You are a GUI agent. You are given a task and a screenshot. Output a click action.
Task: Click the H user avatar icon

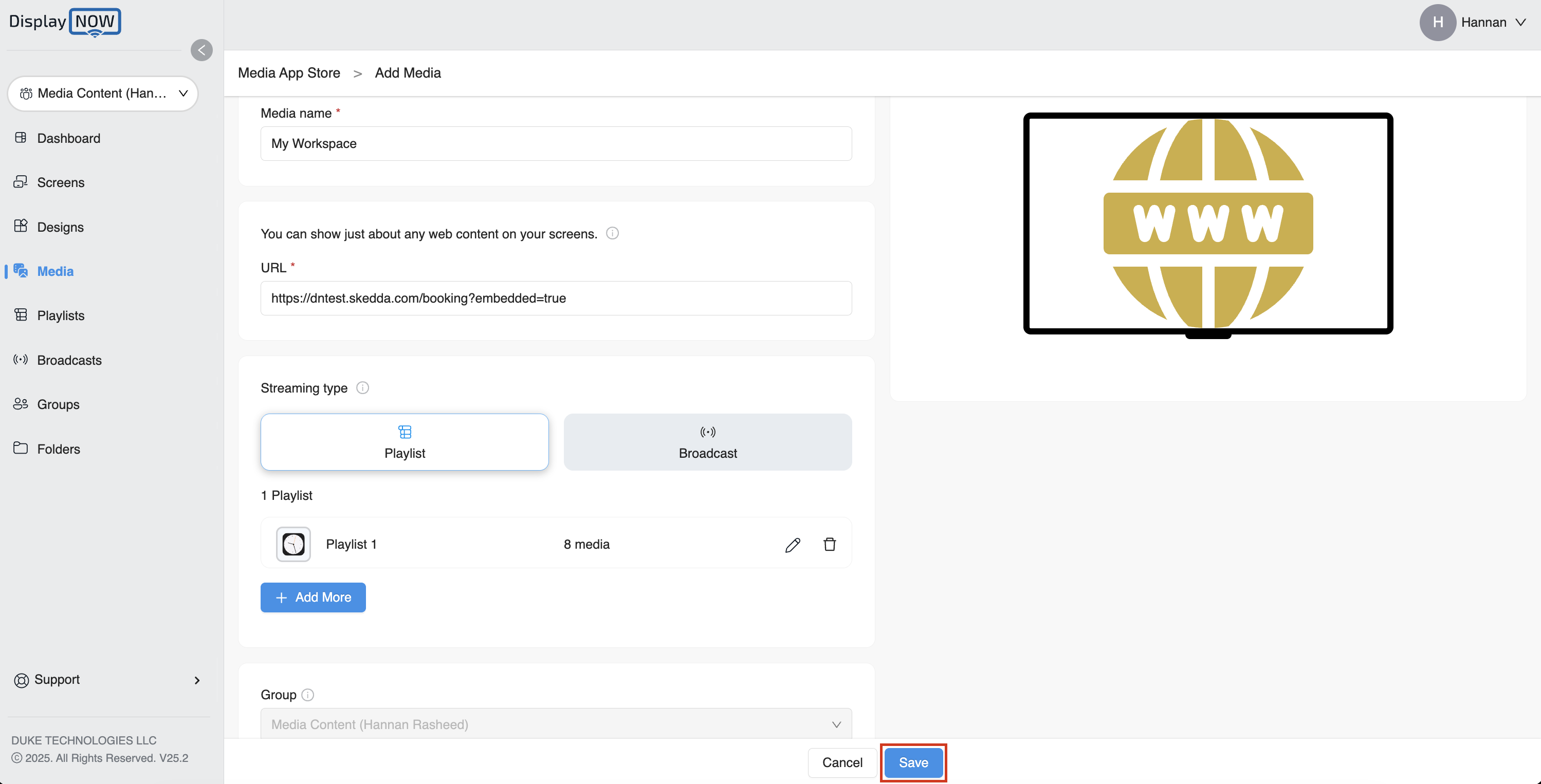coord(1438,22)
